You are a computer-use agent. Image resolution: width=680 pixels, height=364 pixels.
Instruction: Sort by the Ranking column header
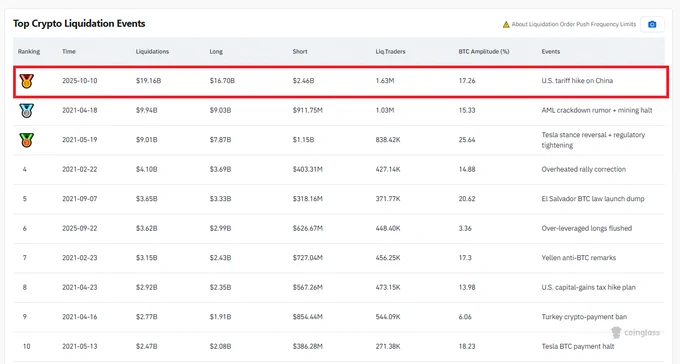tap(29, 52)
